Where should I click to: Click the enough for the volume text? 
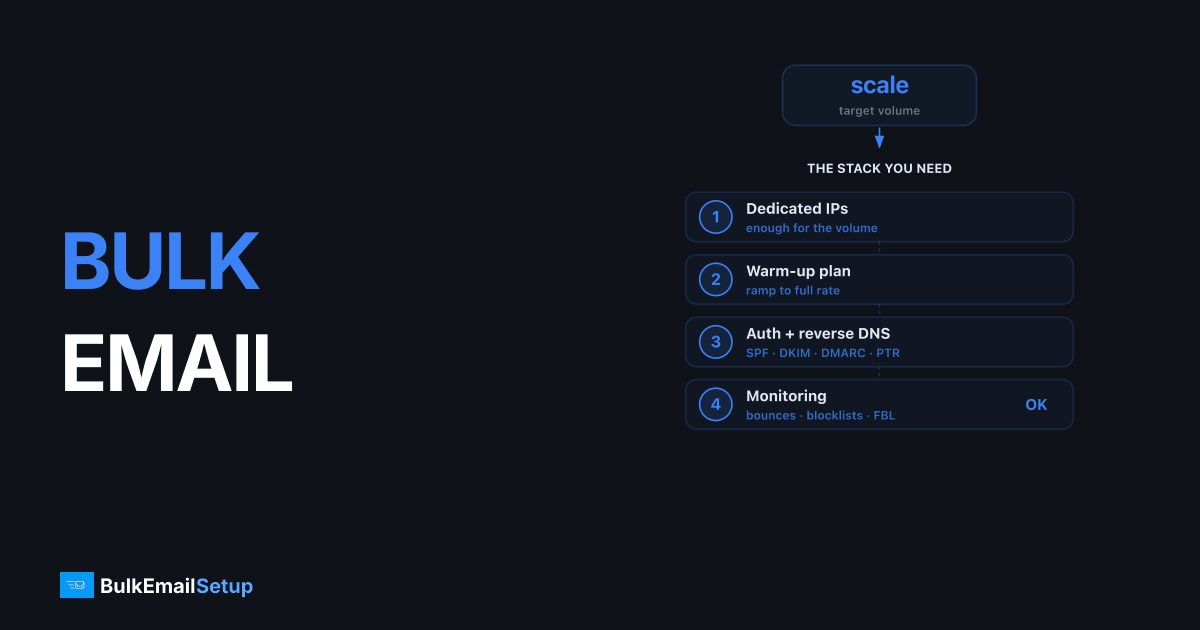click(x=812, y=228)
